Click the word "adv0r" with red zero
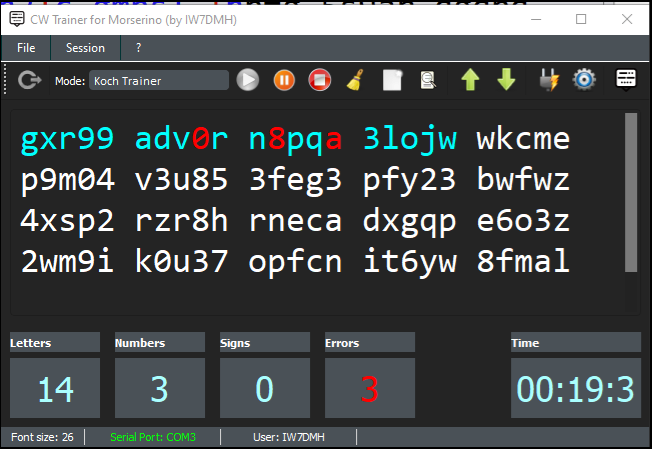653x450 pixels. coord(181,139)
